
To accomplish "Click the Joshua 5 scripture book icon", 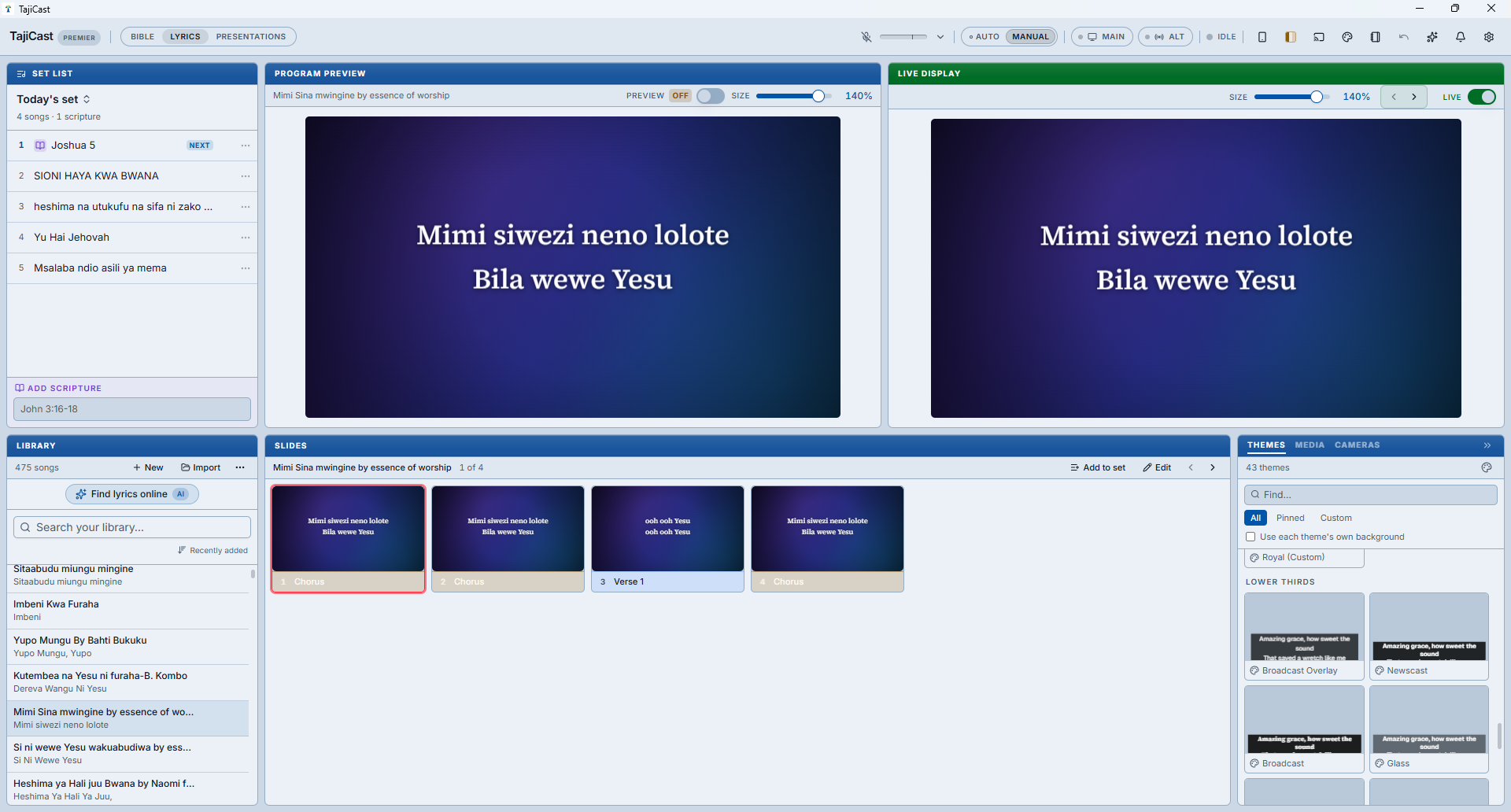I will pyautogui.click(x=40, y=146).
